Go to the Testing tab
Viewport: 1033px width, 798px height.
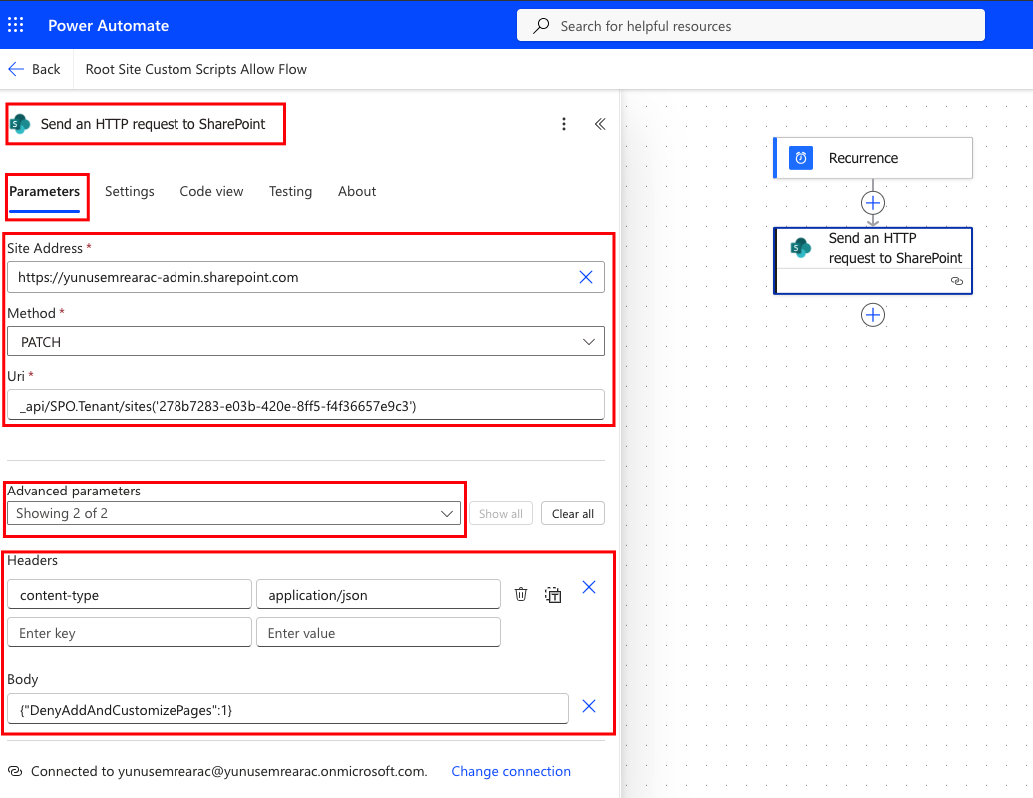290,191
